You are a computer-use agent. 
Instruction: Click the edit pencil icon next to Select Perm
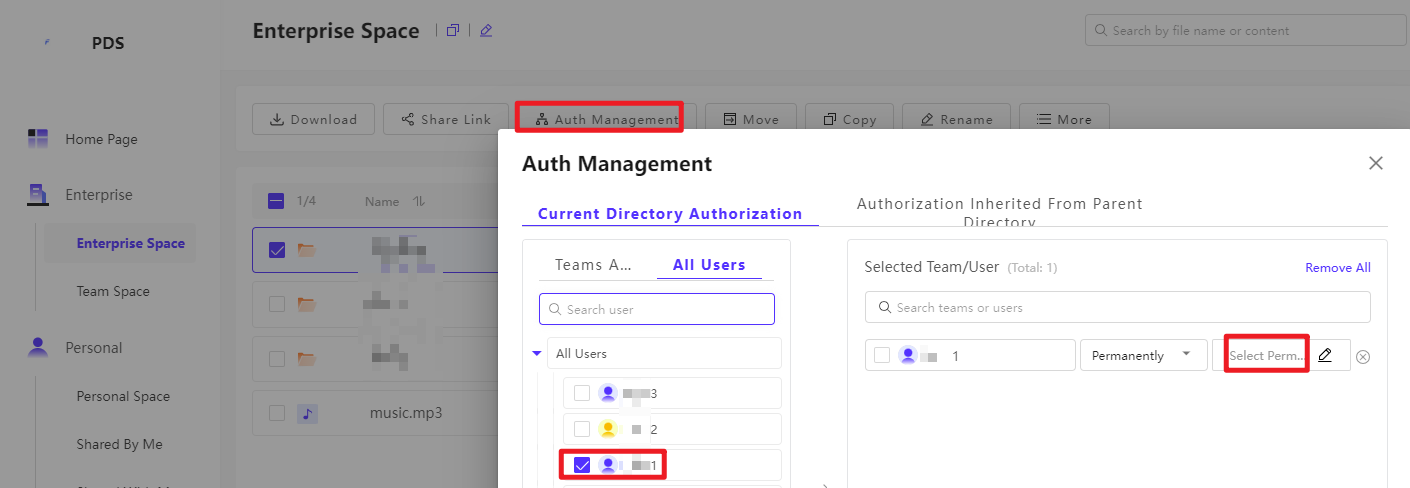[x=1325, y=355]
